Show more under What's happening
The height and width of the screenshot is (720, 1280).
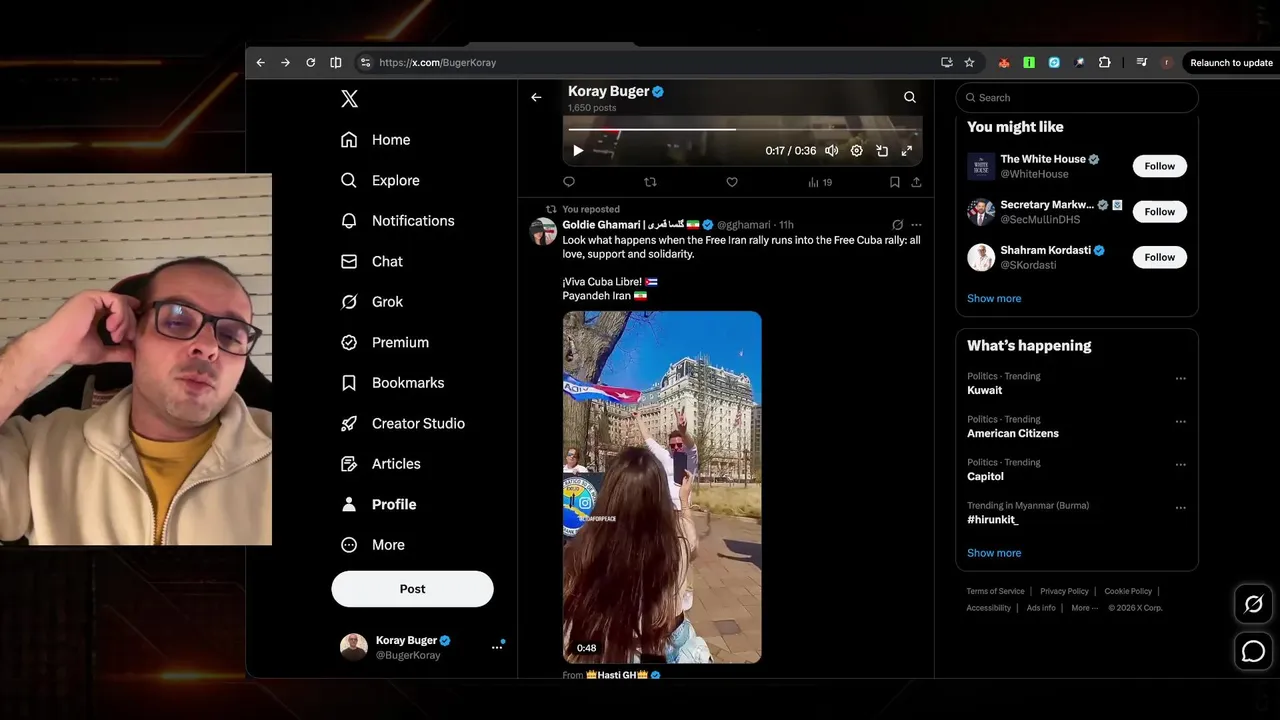tap(994, 553)
